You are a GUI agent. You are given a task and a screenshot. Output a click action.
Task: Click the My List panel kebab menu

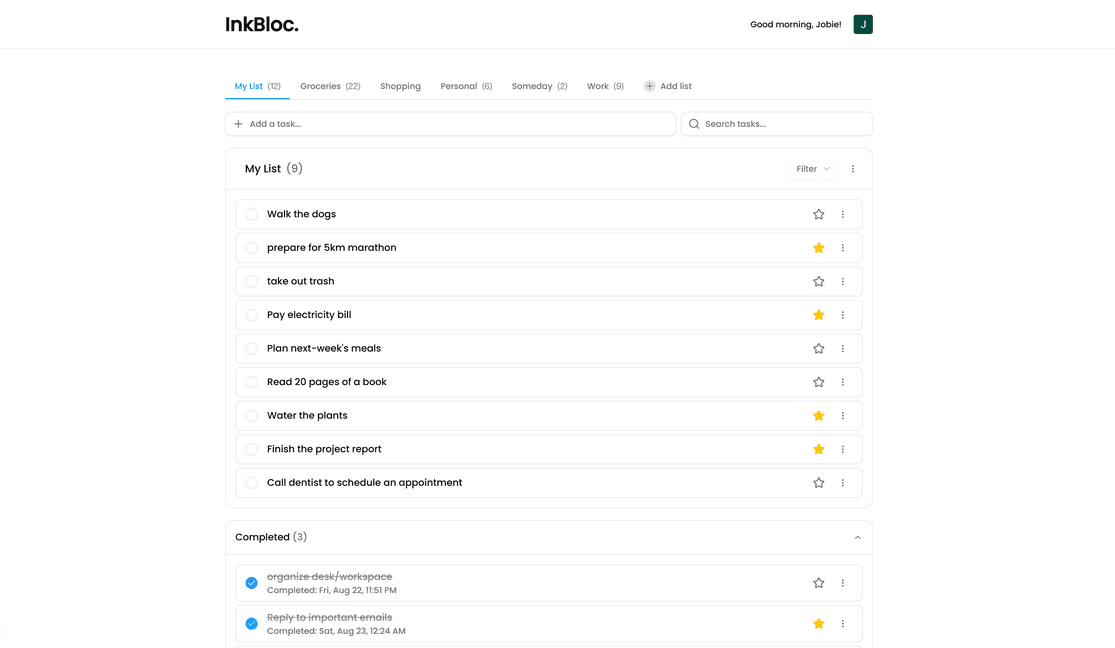click(853, 169)
